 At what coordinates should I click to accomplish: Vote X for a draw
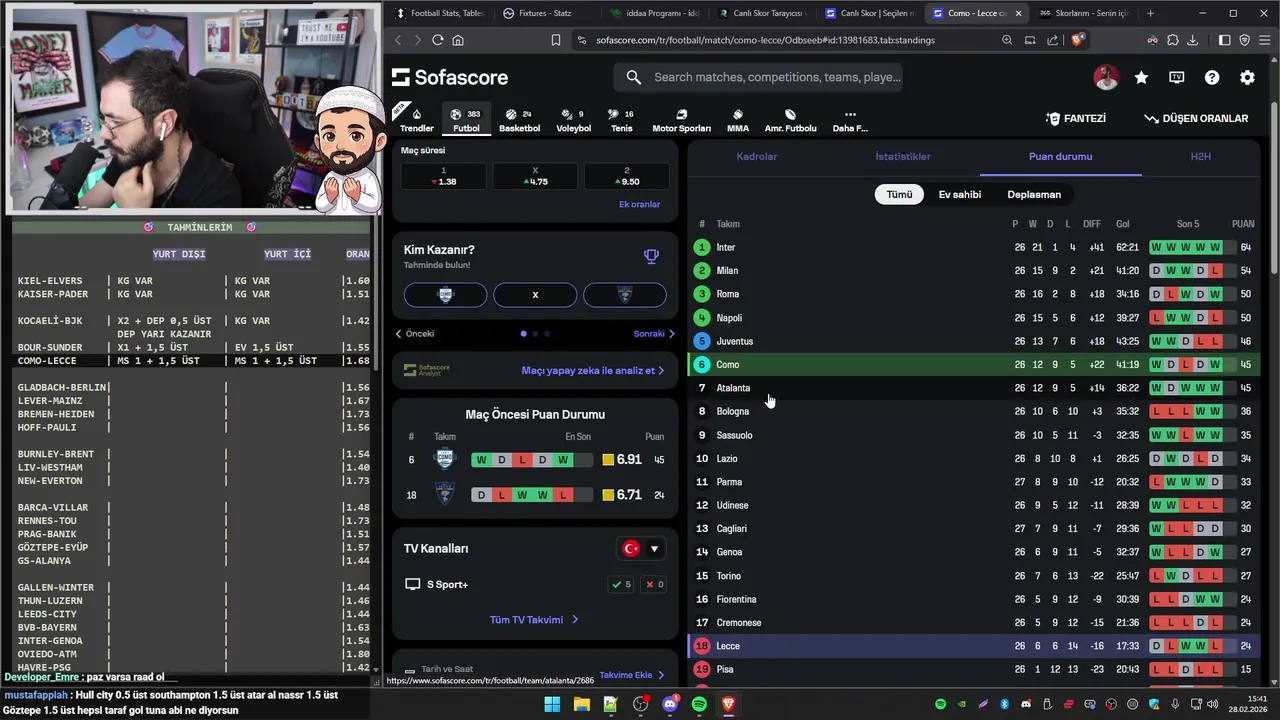click(x=535, y=295)
